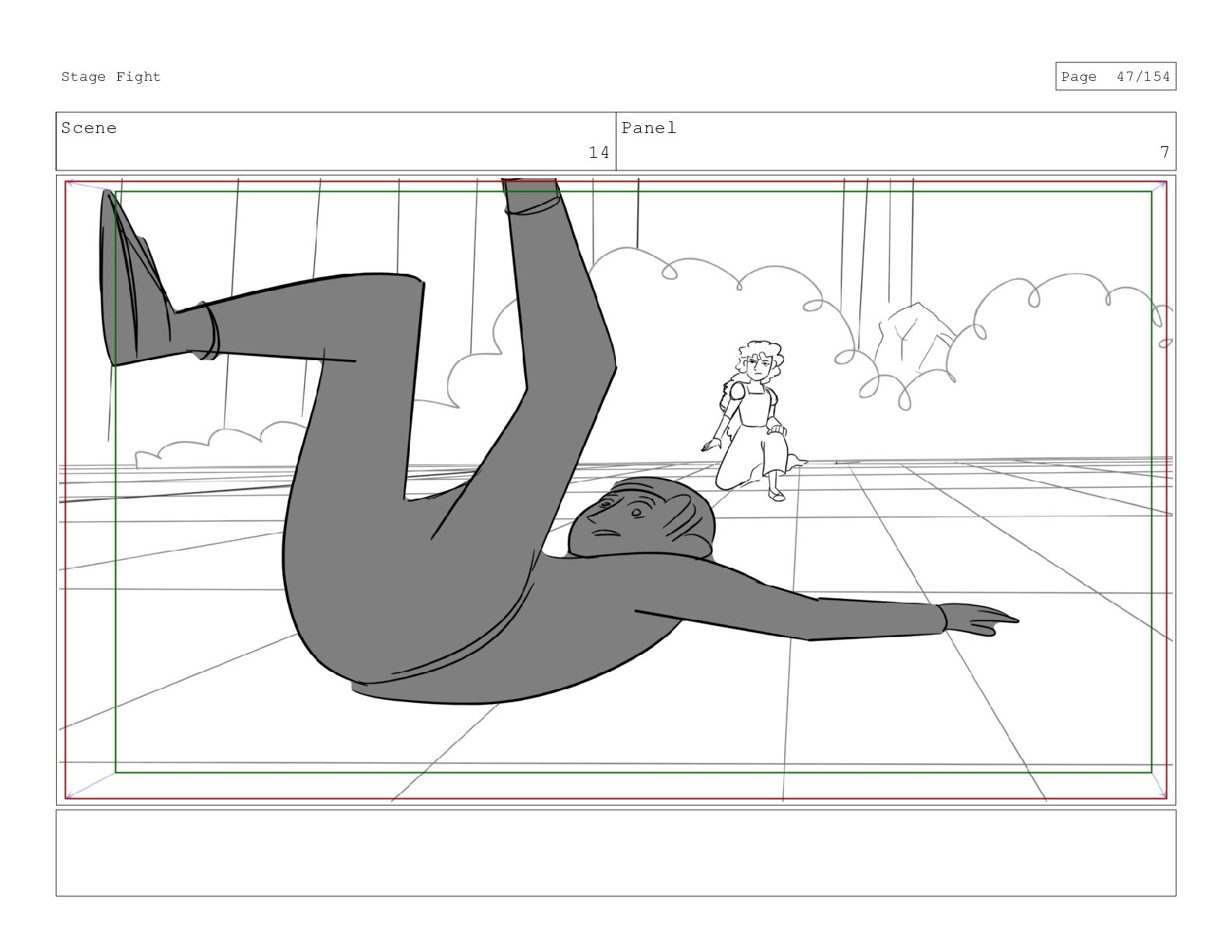Click the "Panel" header label

(x=649, y=128)
